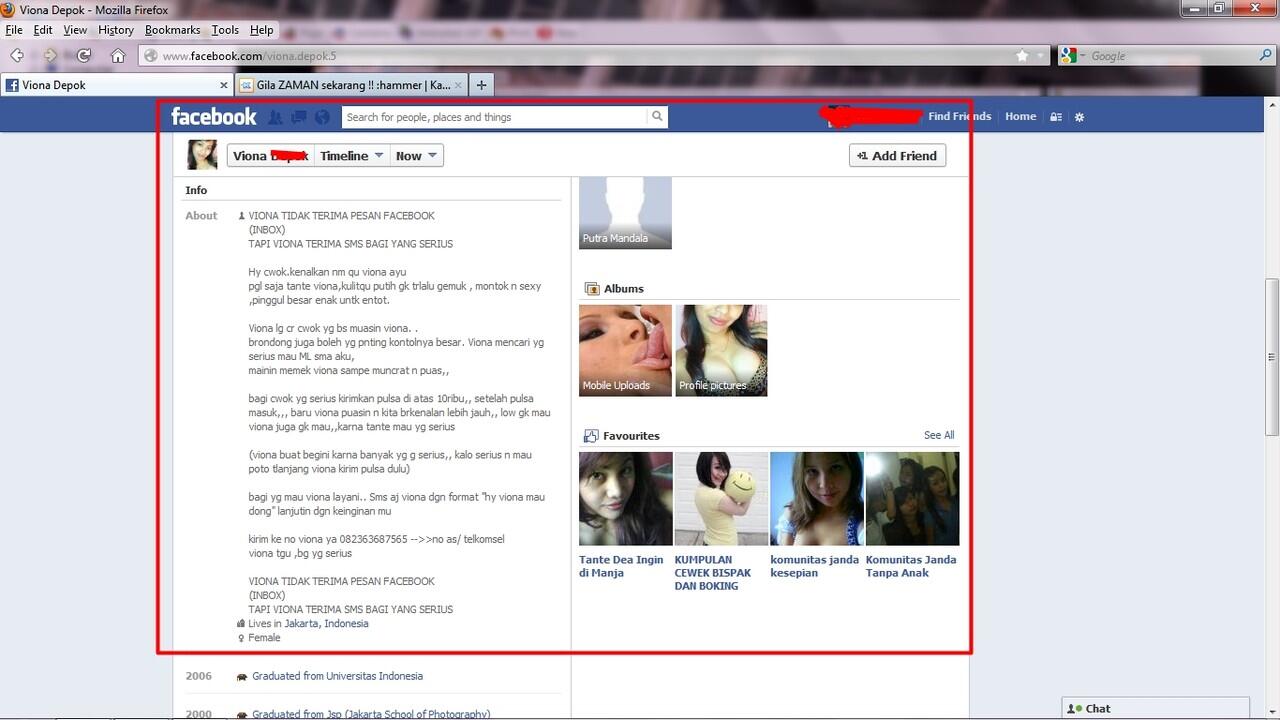Open the Facebook account settings gear

point(1079,117)
